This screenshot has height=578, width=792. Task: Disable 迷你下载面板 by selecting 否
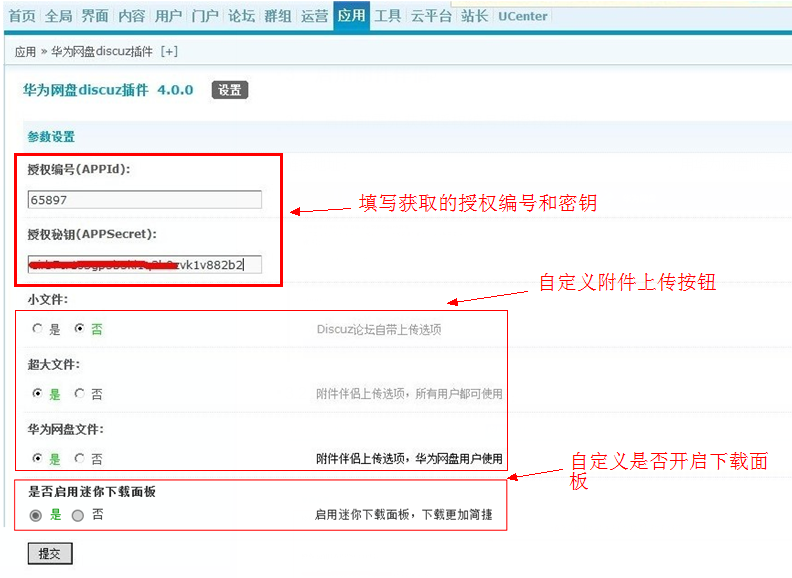click(78, 515)
